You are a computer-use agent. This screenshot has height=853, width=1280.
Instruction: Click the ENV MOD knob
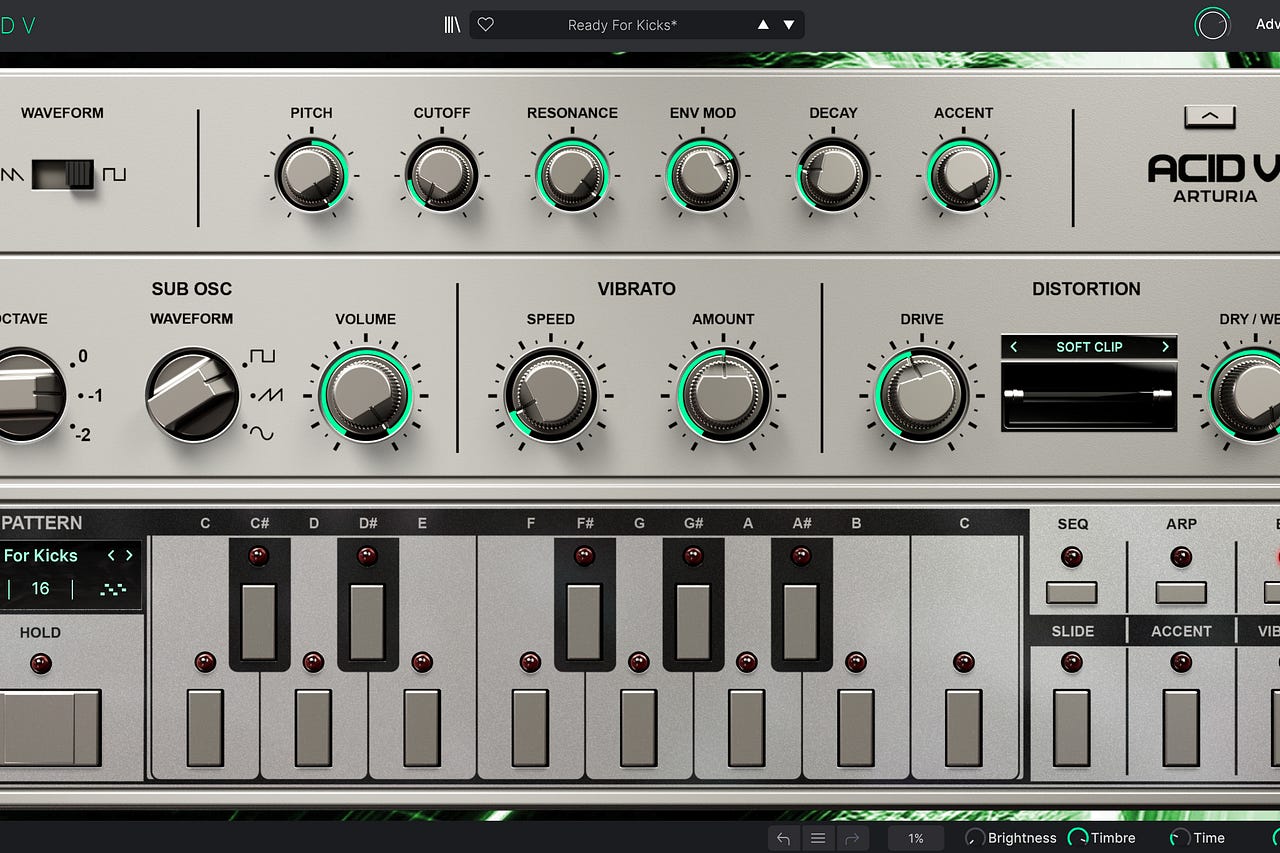(x=702, y=175)
